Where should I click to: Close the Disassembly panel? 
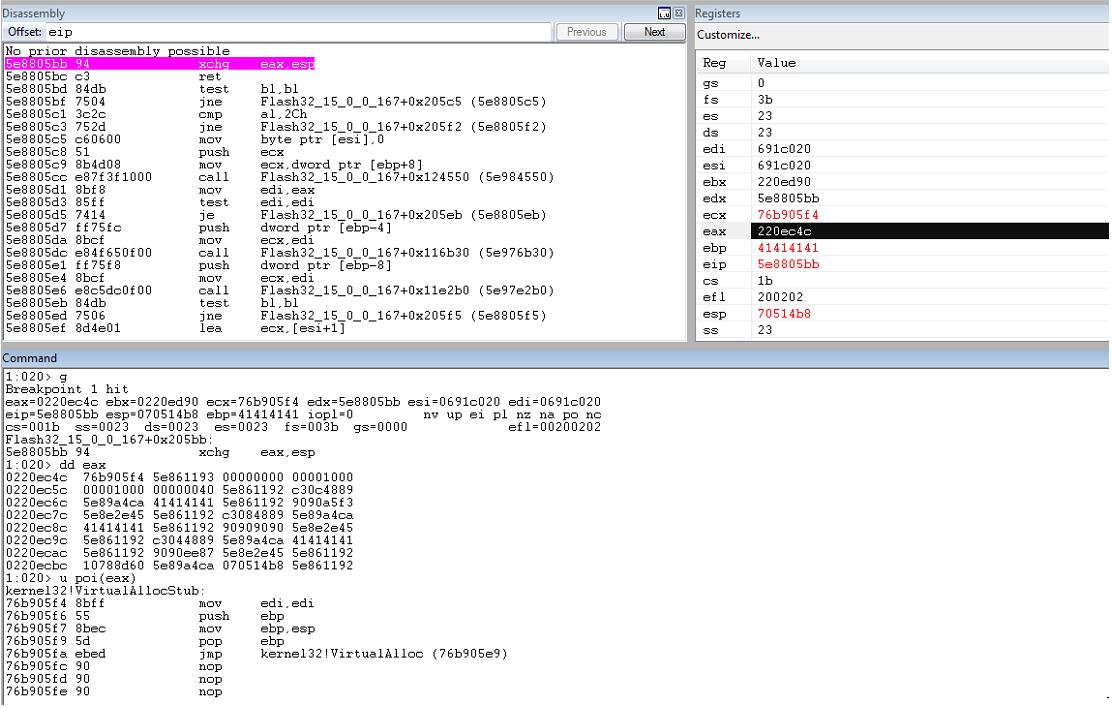tap(679, 13)
